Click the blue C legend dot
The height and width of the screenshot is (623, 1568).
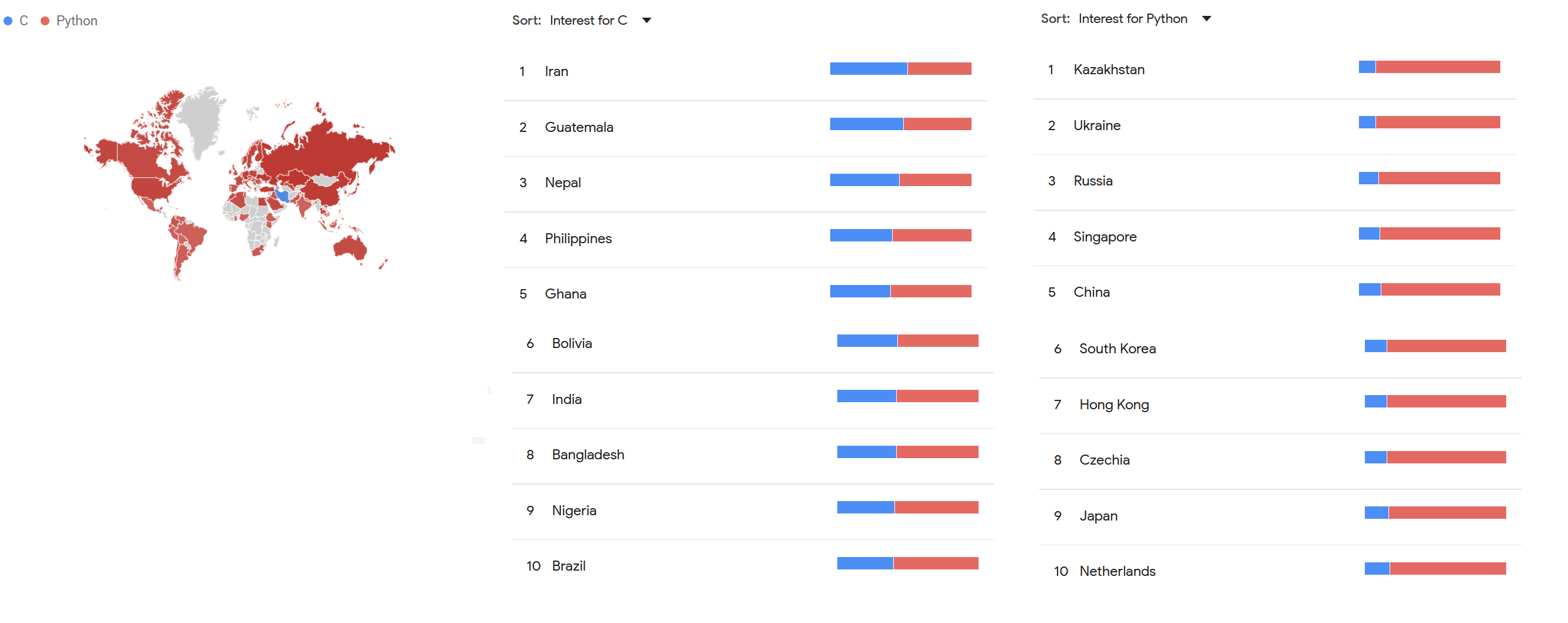point(8,21)
